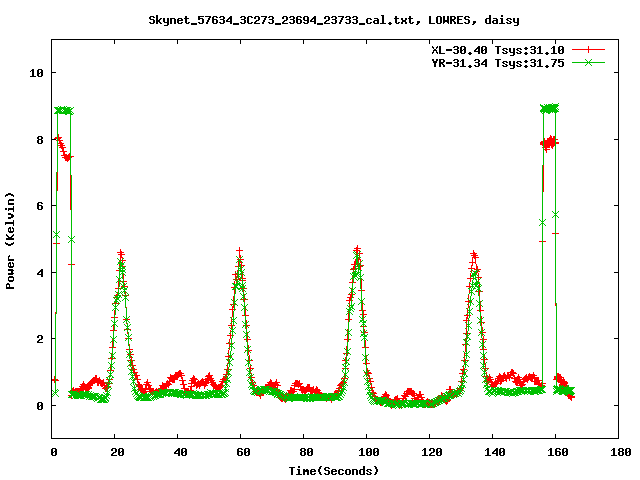Click x-axis tick label 80
Image resolution: width=640 pixels, height=480 pixels.
(x=306, y=452)
